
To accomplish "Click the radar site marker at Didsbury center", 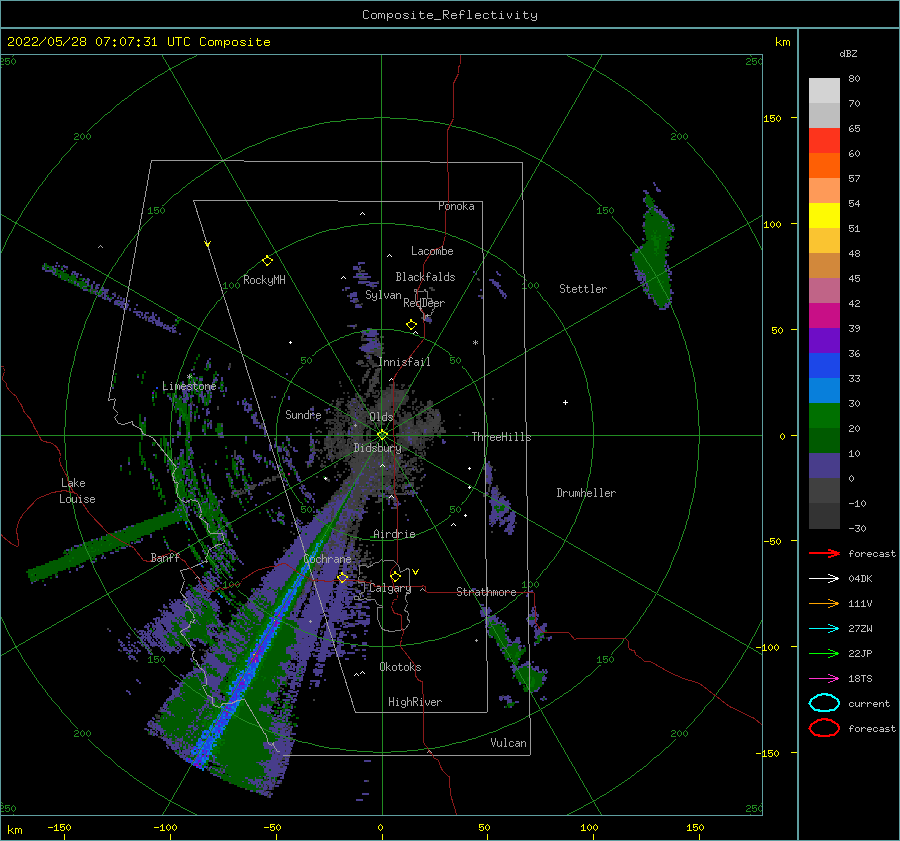I will click(x=382, y=435).
